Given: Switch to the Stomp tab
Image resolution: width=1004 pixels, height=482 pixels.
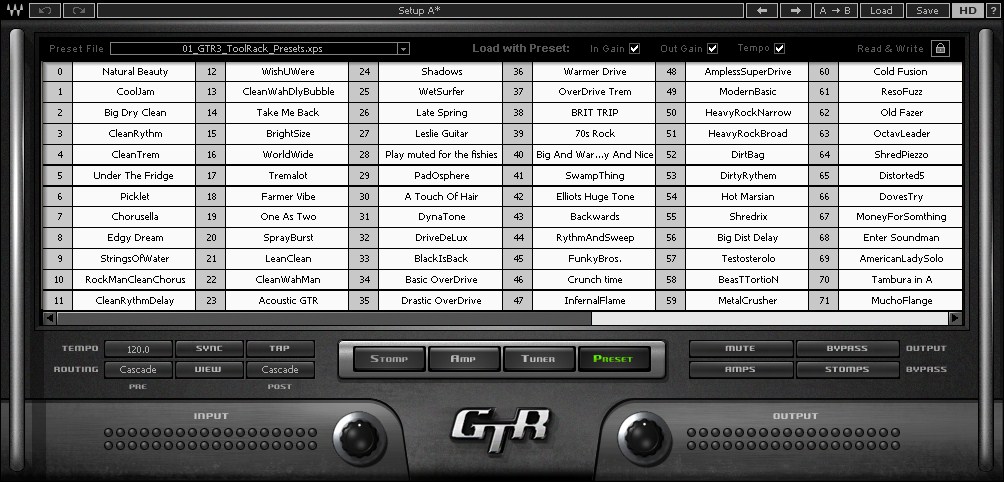Looking at the screenshot, I should coord(381,359).
